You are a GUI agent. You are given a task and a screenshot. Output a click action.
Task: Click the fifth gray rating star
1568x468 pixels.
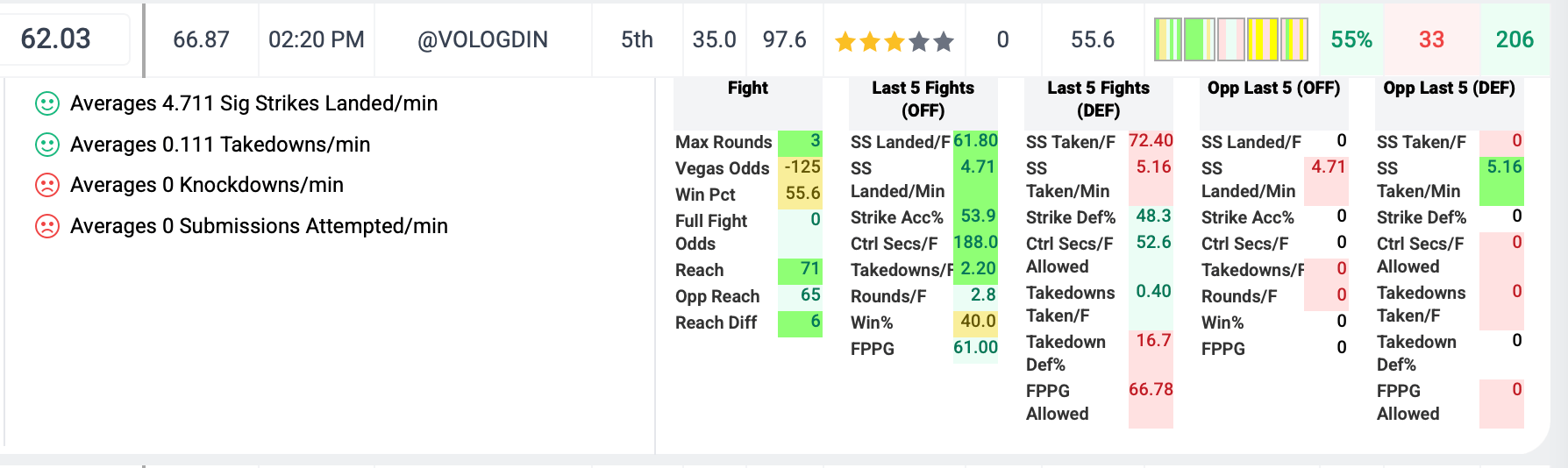[944, 41]
